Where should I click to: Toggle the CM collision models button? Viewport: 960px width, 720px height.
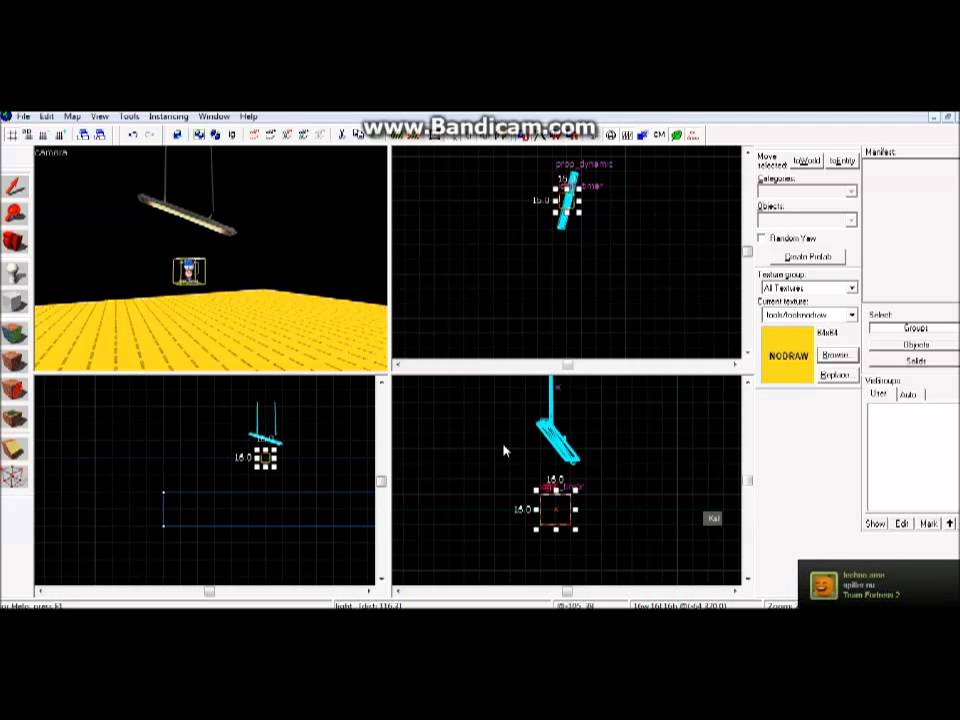pos(659,135)
